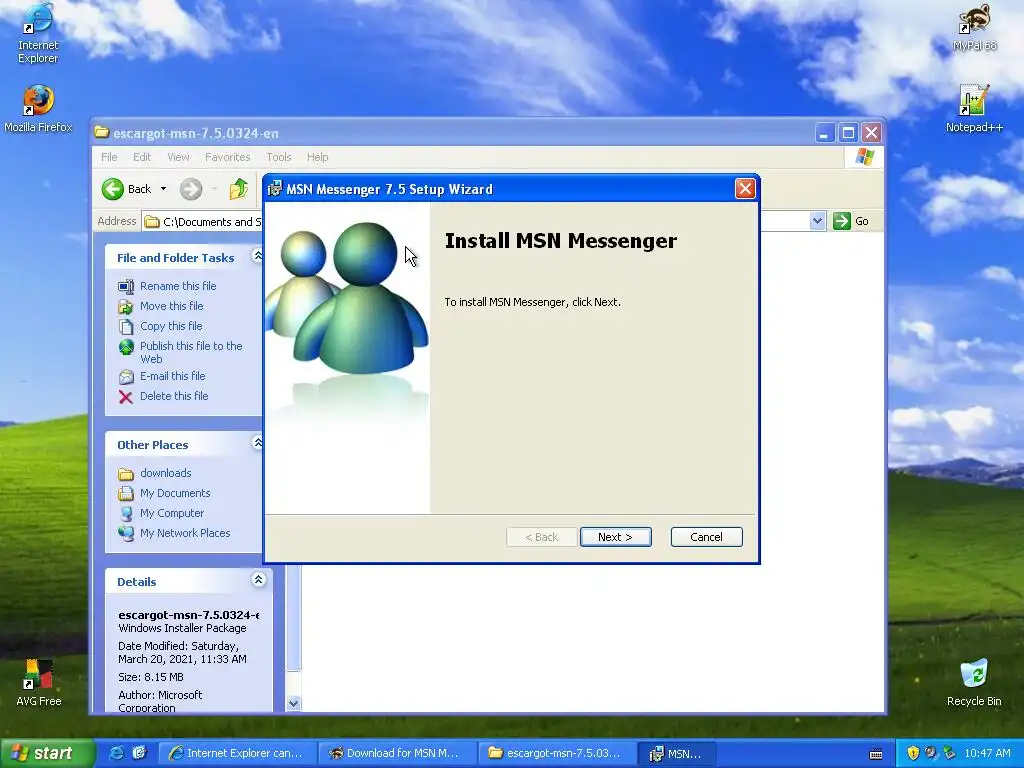
Task: Collapse the File and Folder Tasks panel
Action: (x=258, y=256)
